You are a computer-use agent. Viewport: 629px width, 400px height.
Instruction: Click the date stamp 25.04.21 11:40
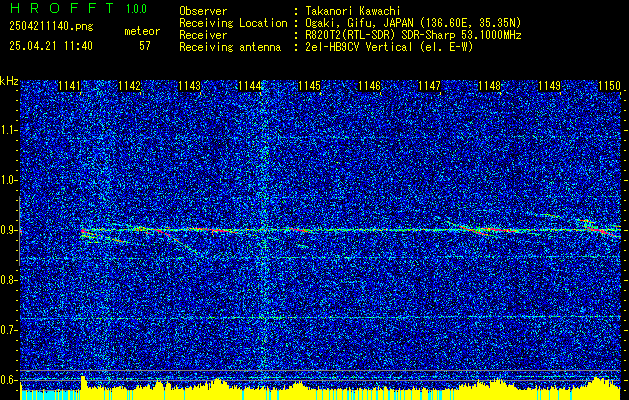(51, 46)
